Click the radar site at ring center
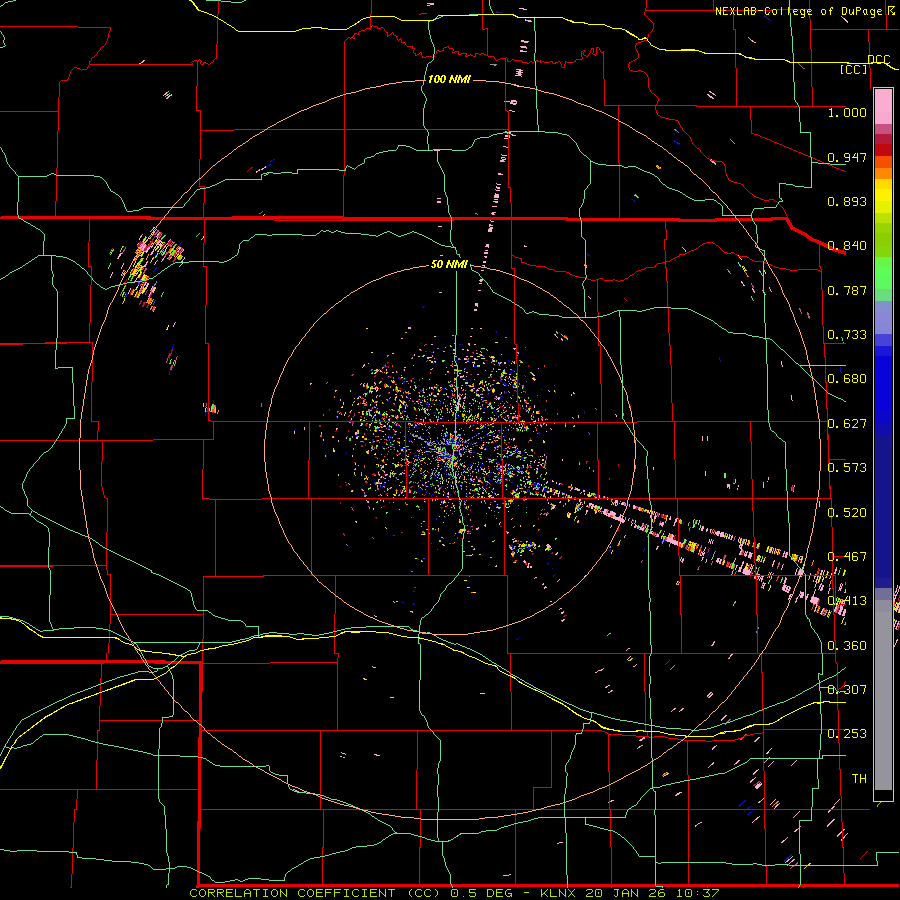900x900 pixels. [x=452, y=451]
